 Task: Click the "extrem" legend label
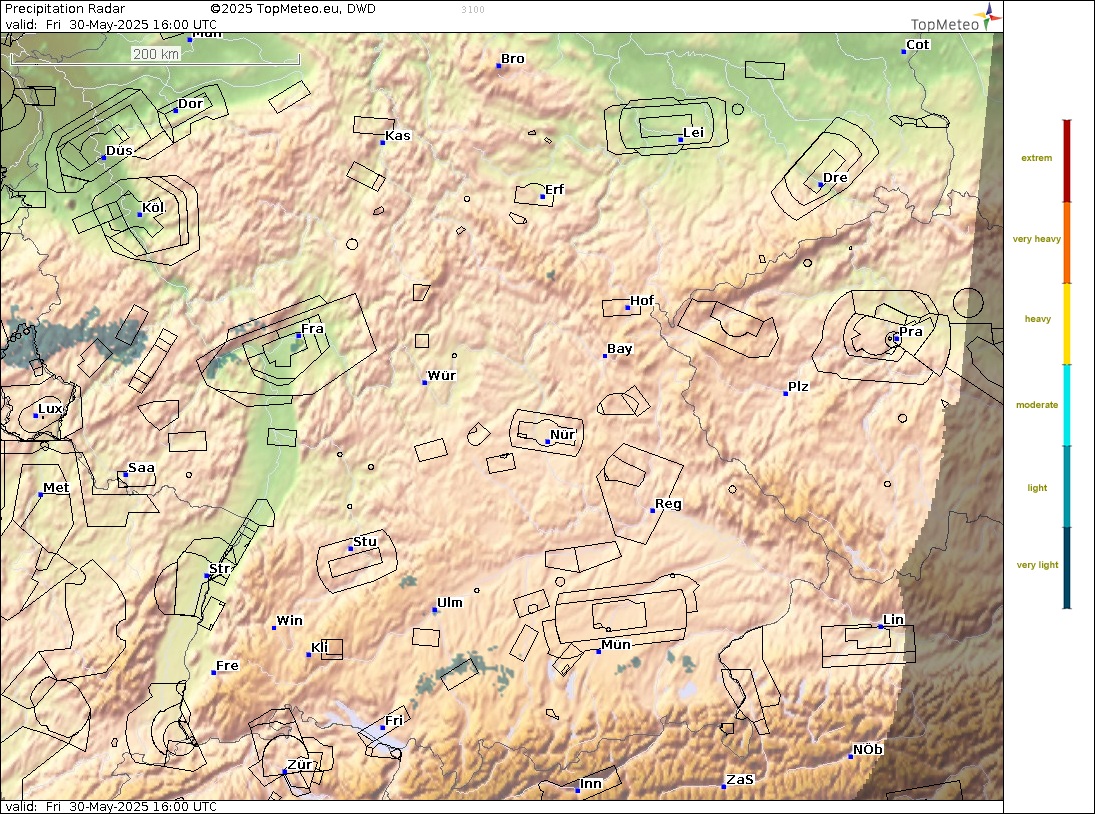(x=1036, y=158)
